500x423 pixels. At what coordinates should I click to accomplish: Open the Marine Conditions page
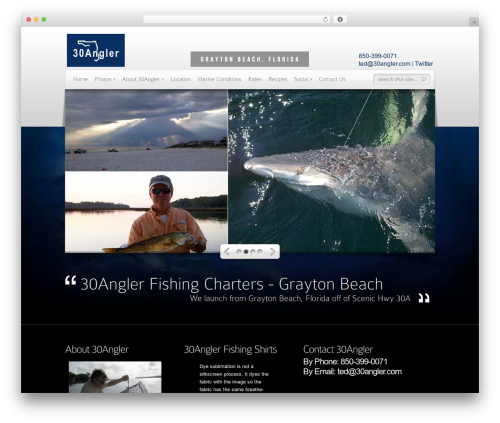coord(219,79)
